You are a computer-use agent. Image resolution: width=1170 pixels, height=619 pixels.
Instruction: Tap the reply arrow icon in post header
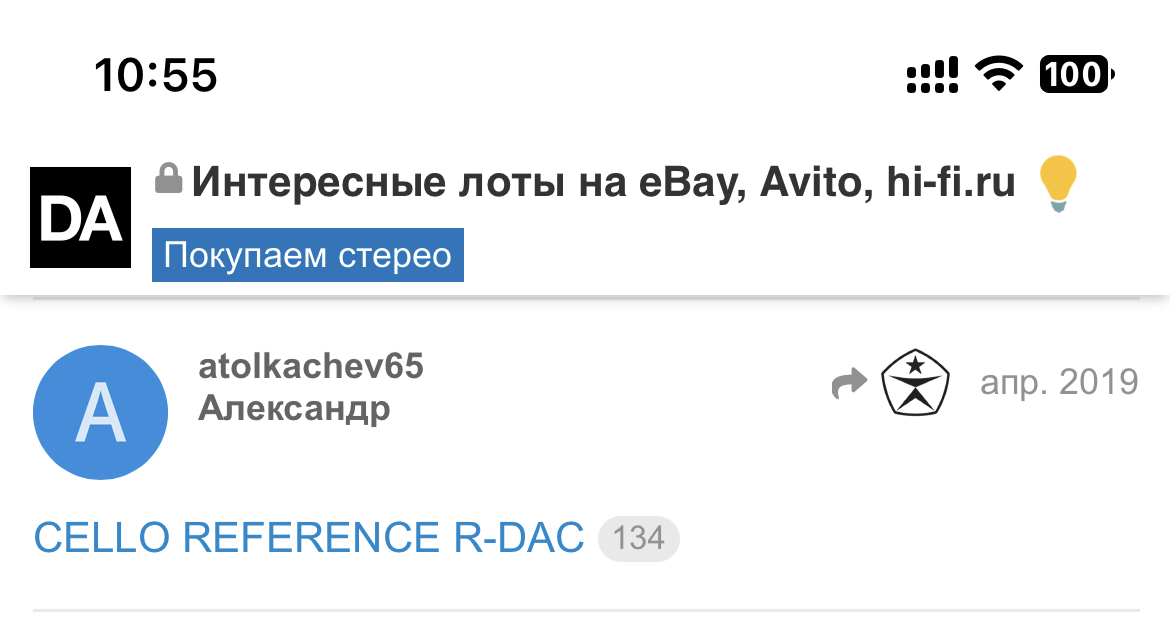848,384
